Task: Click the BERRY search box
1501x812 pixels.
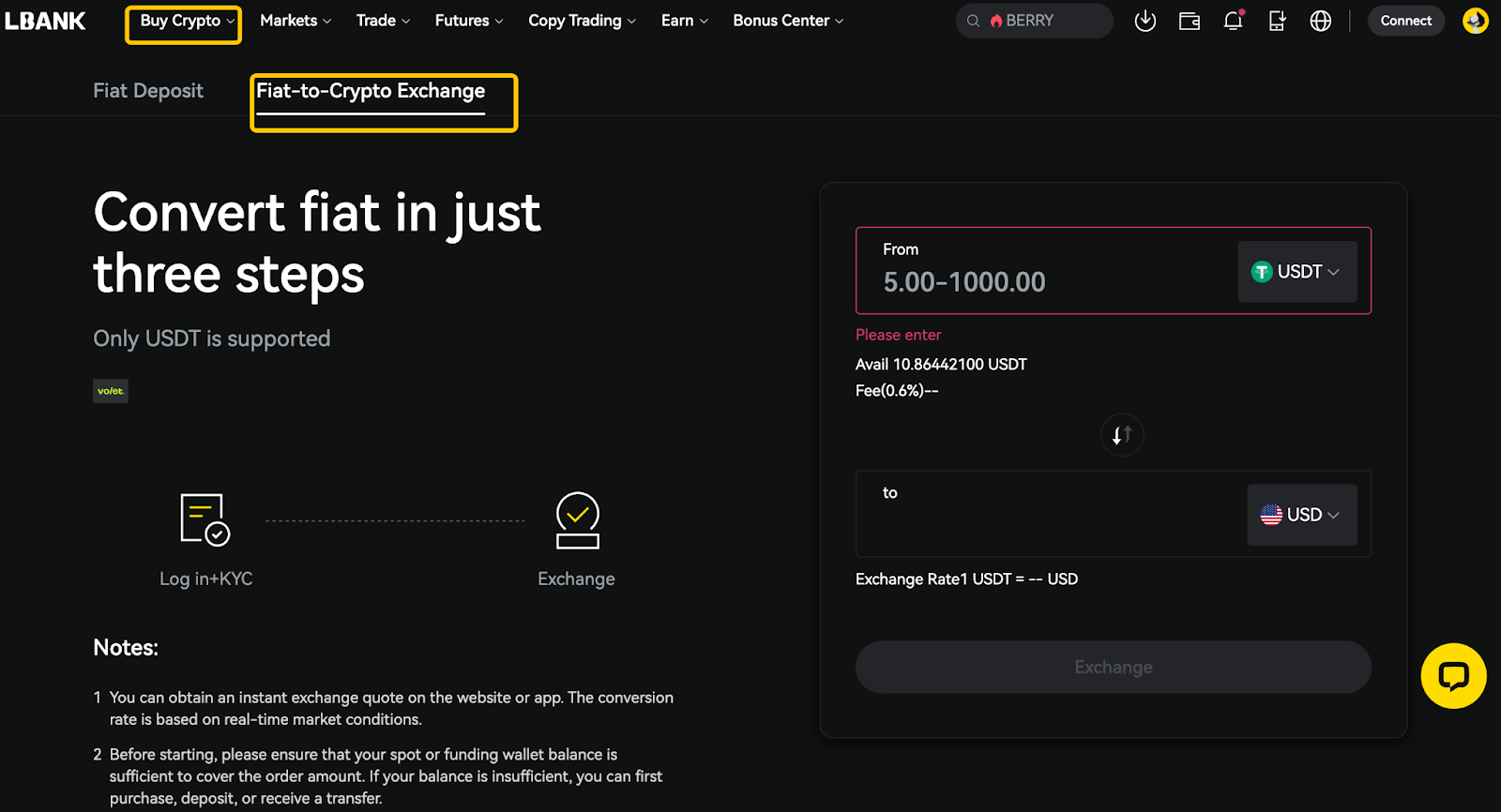Action: (x=1035, y=21)
